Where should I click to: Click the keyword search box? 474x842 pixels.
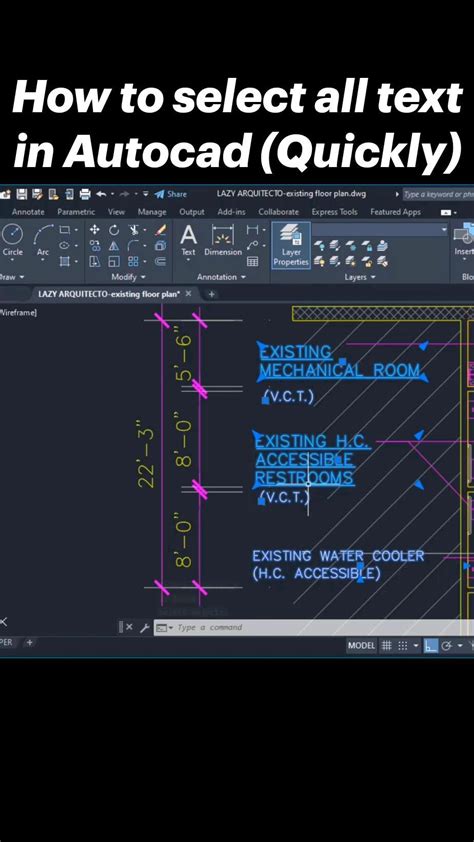point(437,194)
